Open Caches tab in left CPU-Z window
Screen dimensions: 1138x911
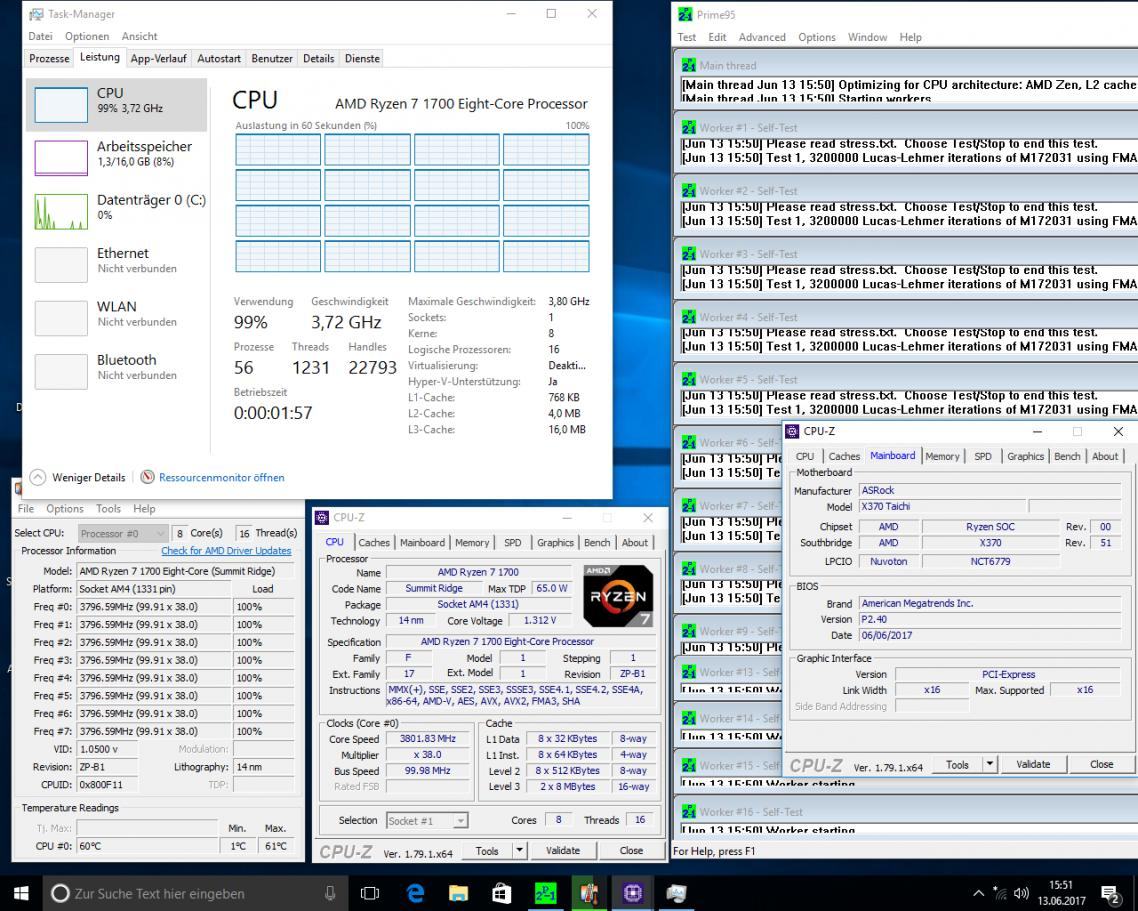click(374, 542)
